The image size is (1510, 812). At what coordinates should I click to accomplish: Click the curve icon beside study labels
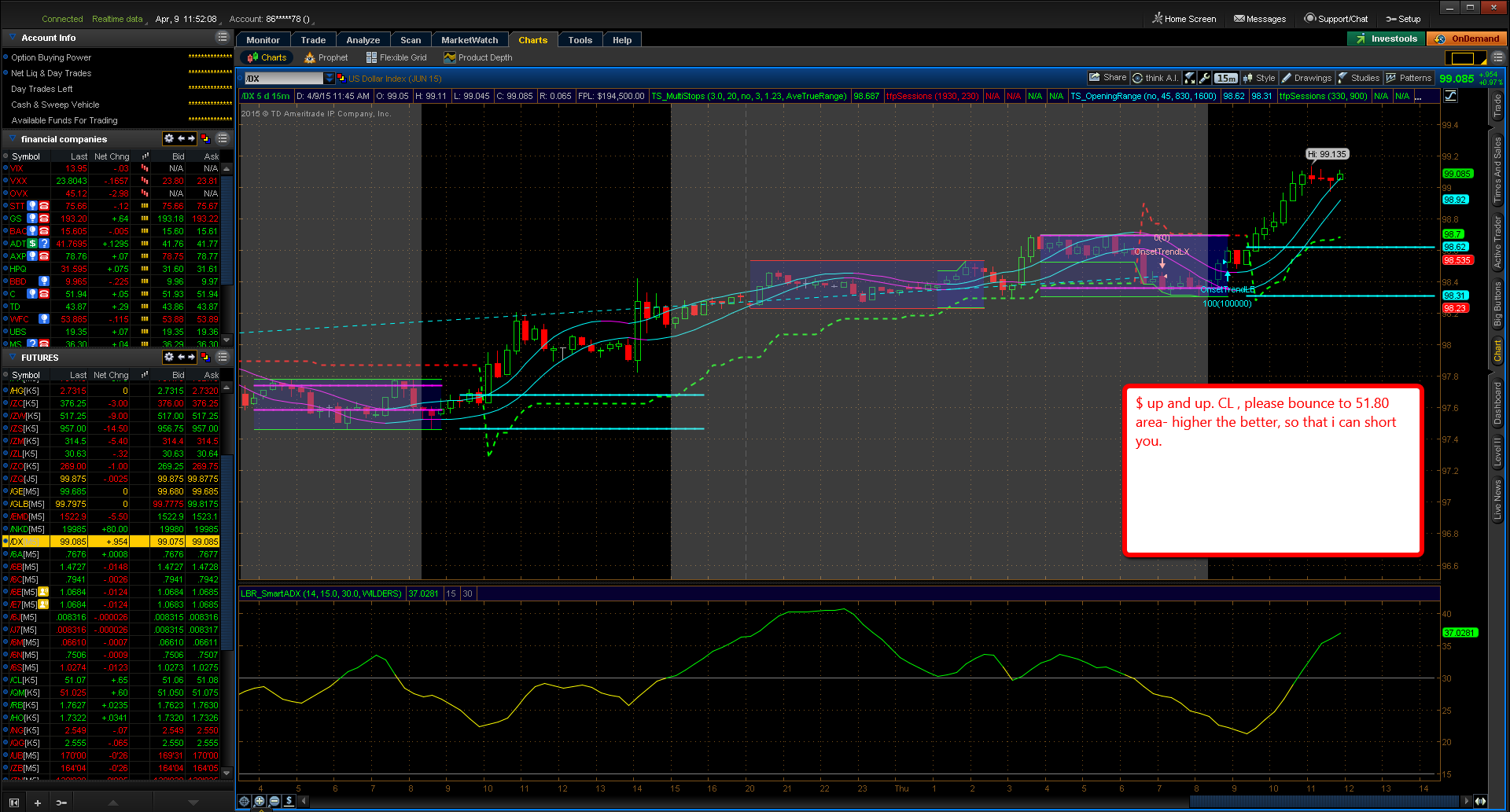pyautogui.click(x=1451, y=96)
